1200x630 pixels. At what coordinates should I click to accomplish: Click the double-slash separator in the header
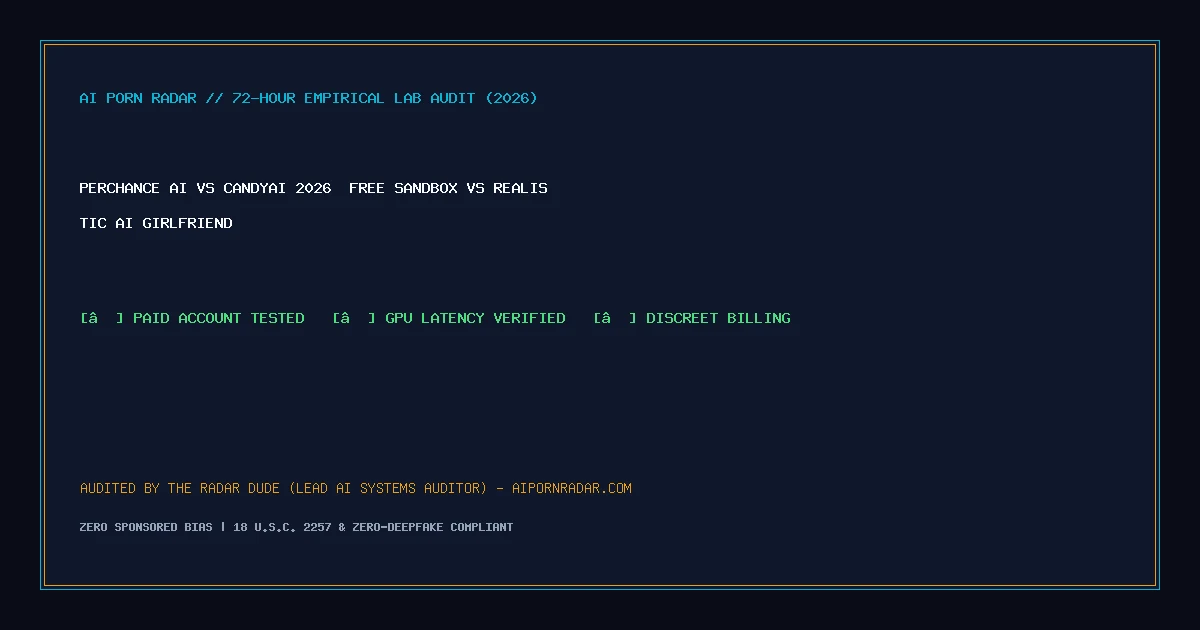[214, 98]
